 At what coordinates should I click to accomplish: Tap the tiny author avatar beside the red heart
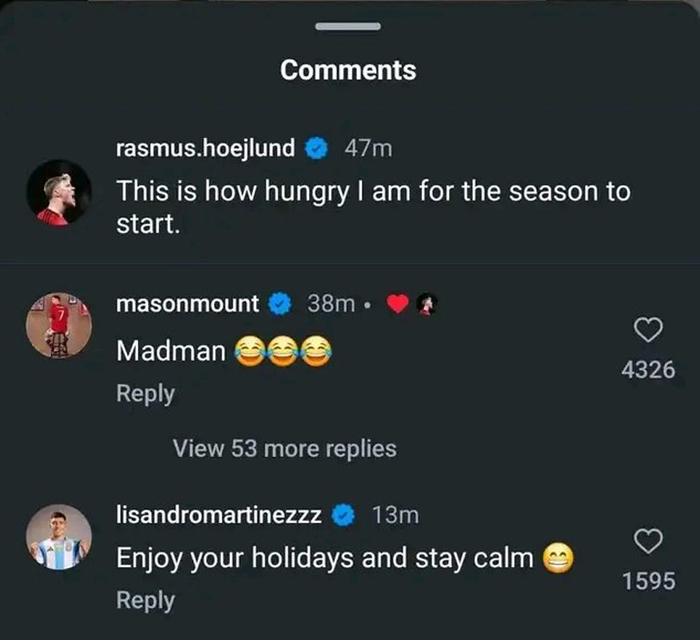coord(425,304)
